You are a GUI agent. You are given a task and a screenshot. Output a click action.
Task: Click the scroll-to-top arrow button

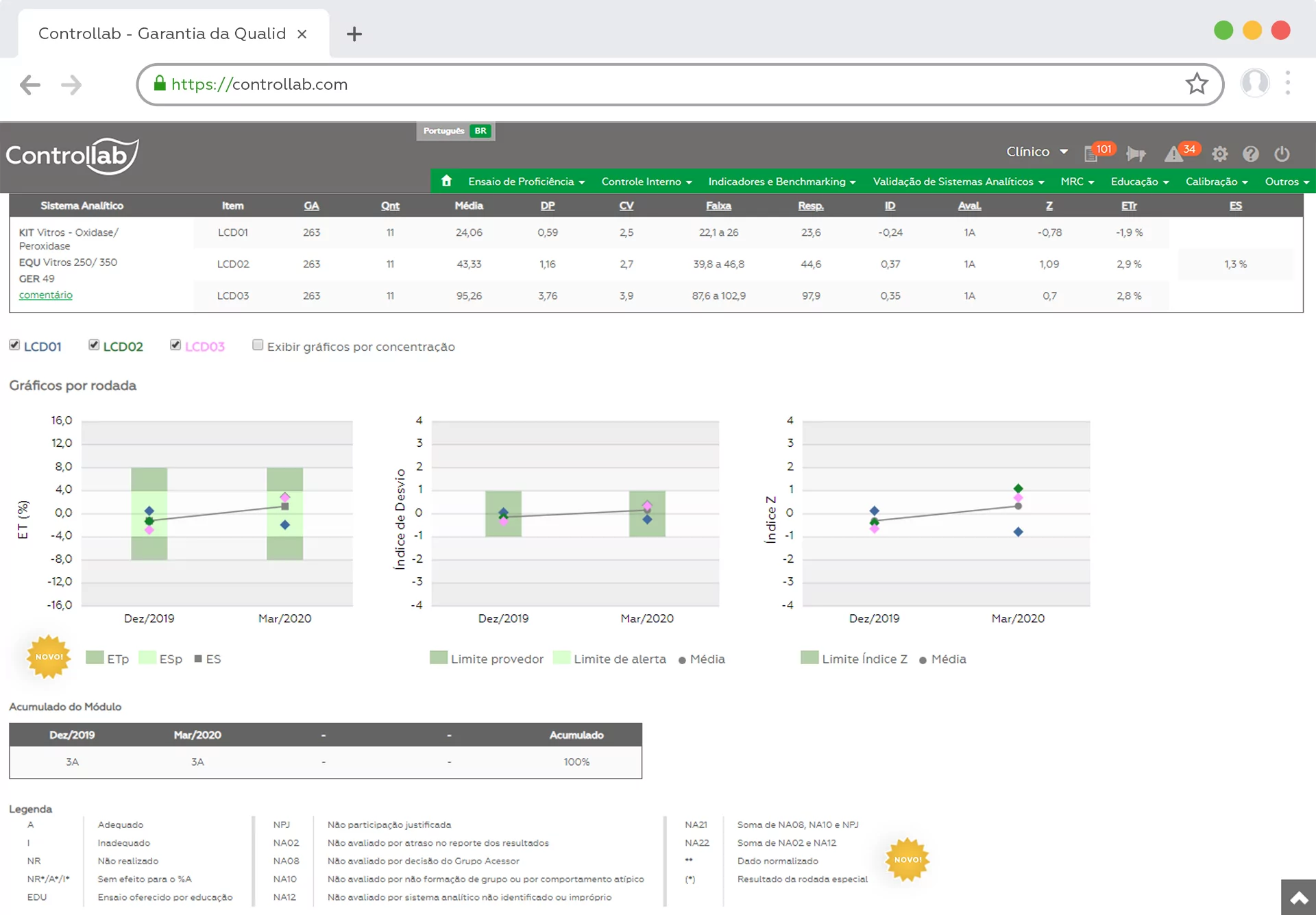(1298, 897)
